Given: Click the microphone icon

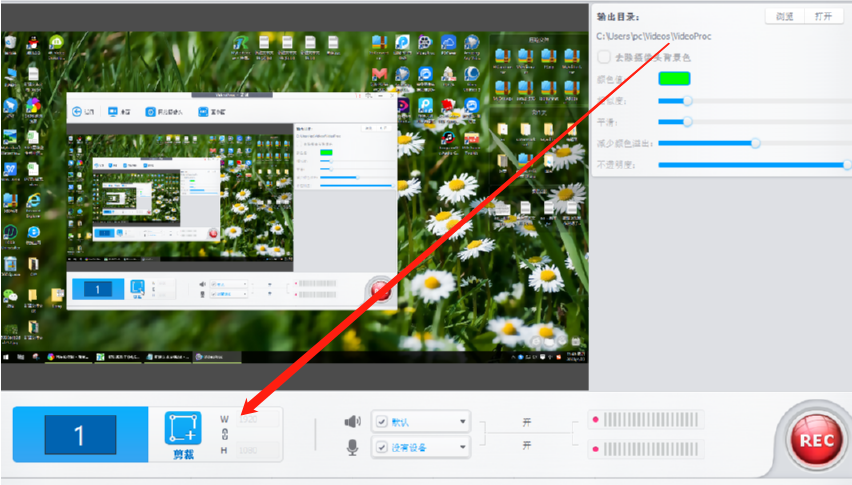Looking at the screenshot, I should click(x=353, y=448).
